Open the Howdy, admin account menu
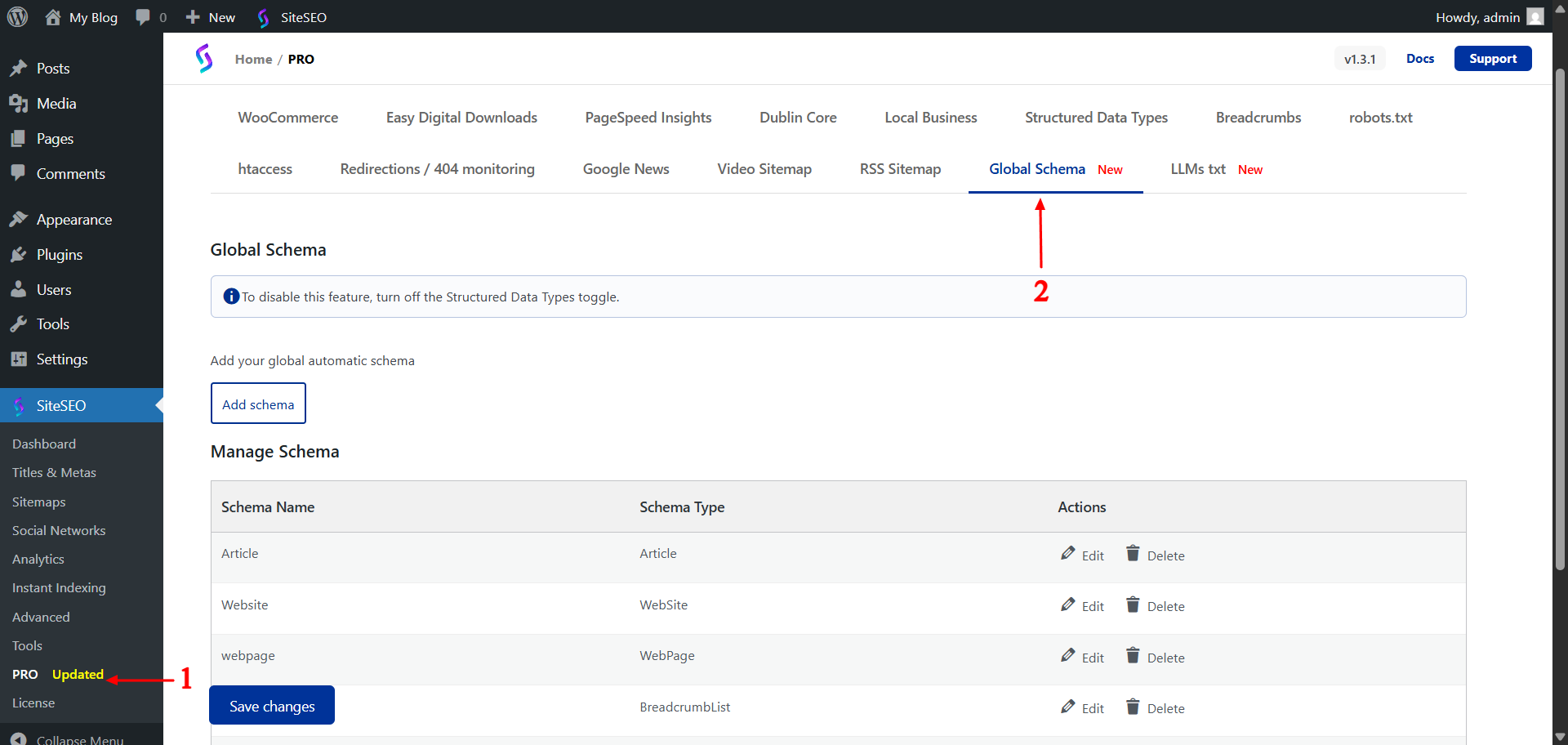Image resolution: width=1568 pixels, height=745 pixels. pos(1477,17)
